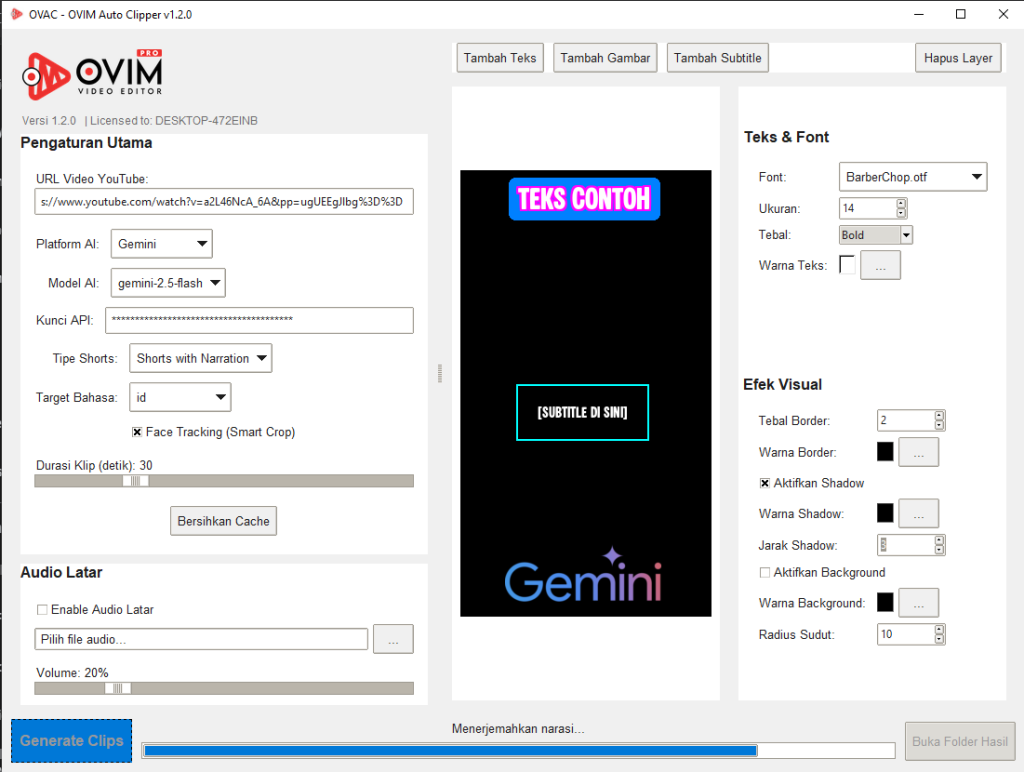This screenshot has height=772, width=1024.
Task: Click the app icon in title bar
Action: point(16,15)
